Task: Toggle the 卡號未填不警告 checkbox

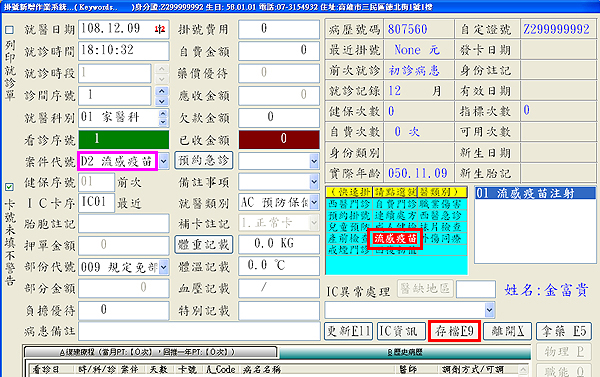Action: (10, 187)
